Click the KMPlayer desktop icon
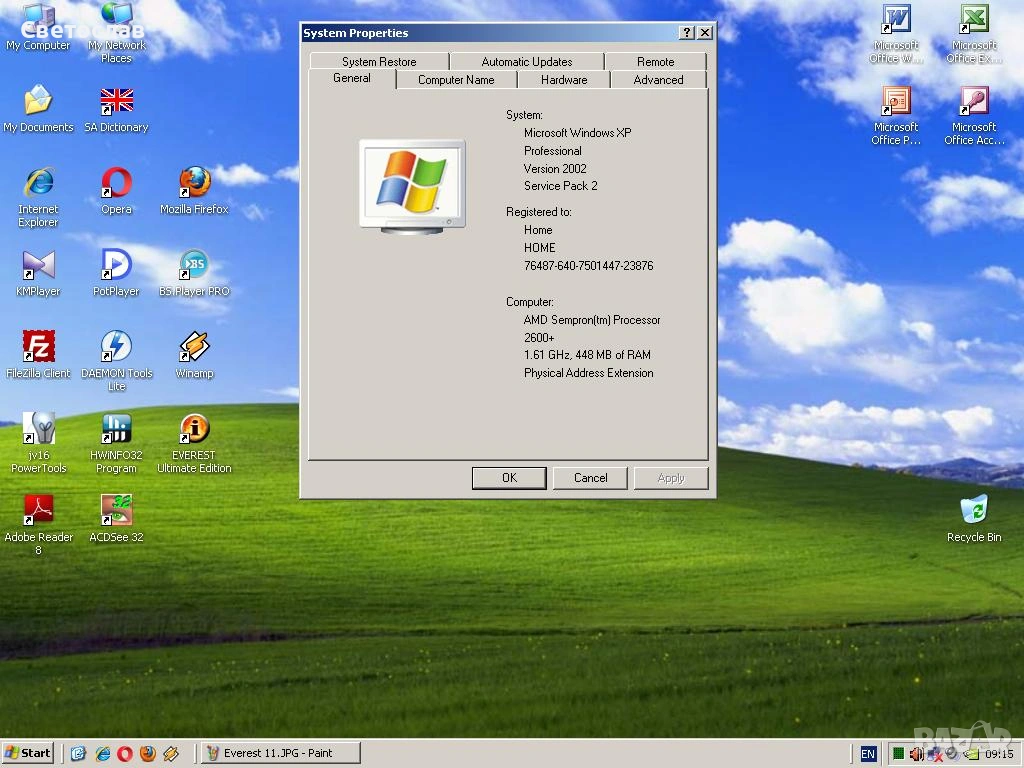Screen dimensions: 1024x768 tap(38, 265)
